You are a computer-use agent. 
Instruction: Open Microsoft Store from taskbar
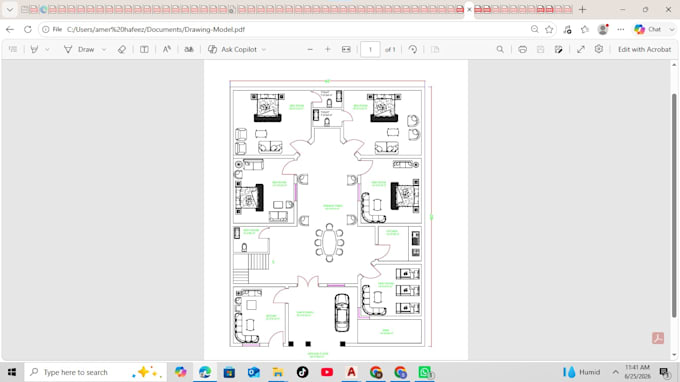click(229, 372)
